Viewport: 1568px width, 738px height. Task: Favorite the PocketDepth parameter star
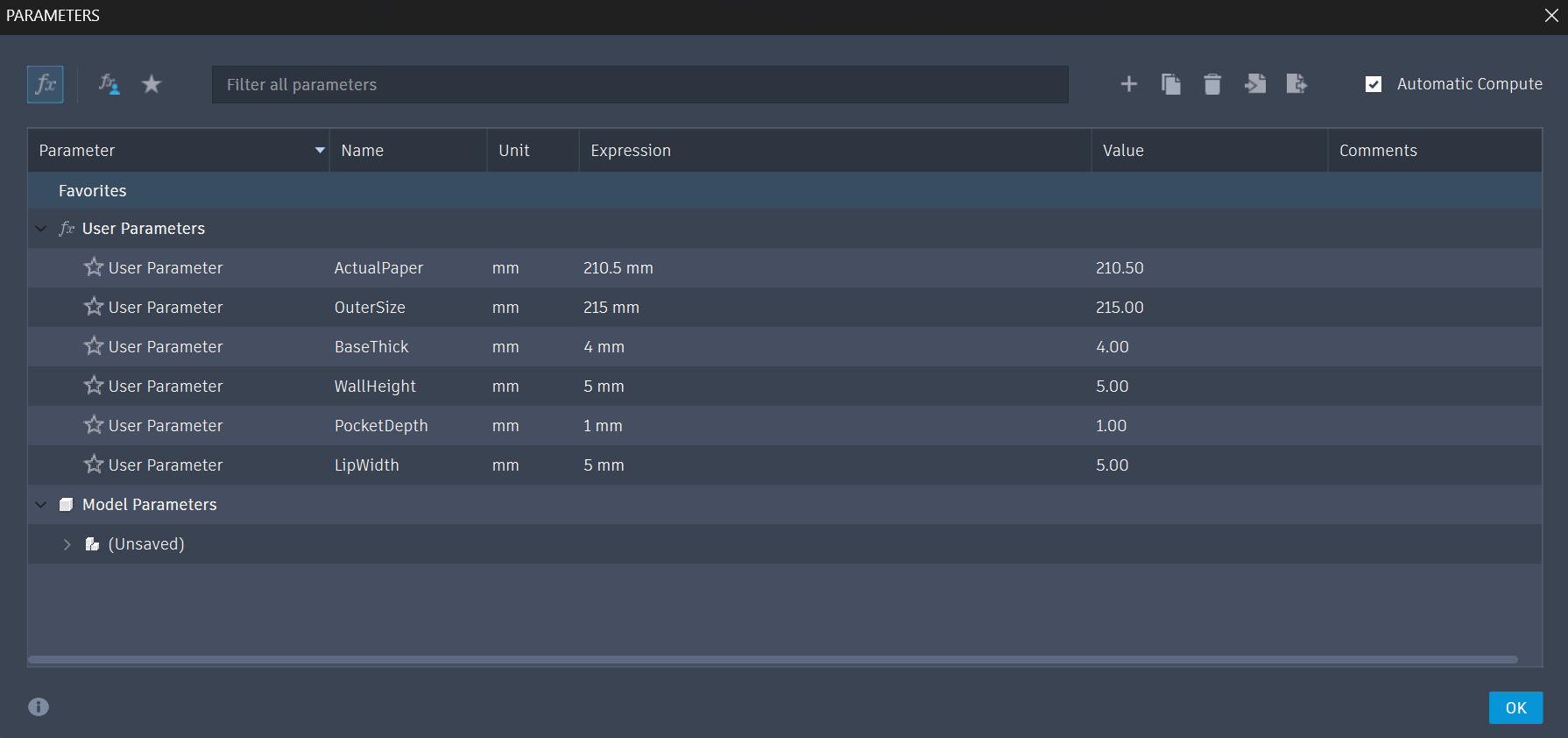pos(94,425)
